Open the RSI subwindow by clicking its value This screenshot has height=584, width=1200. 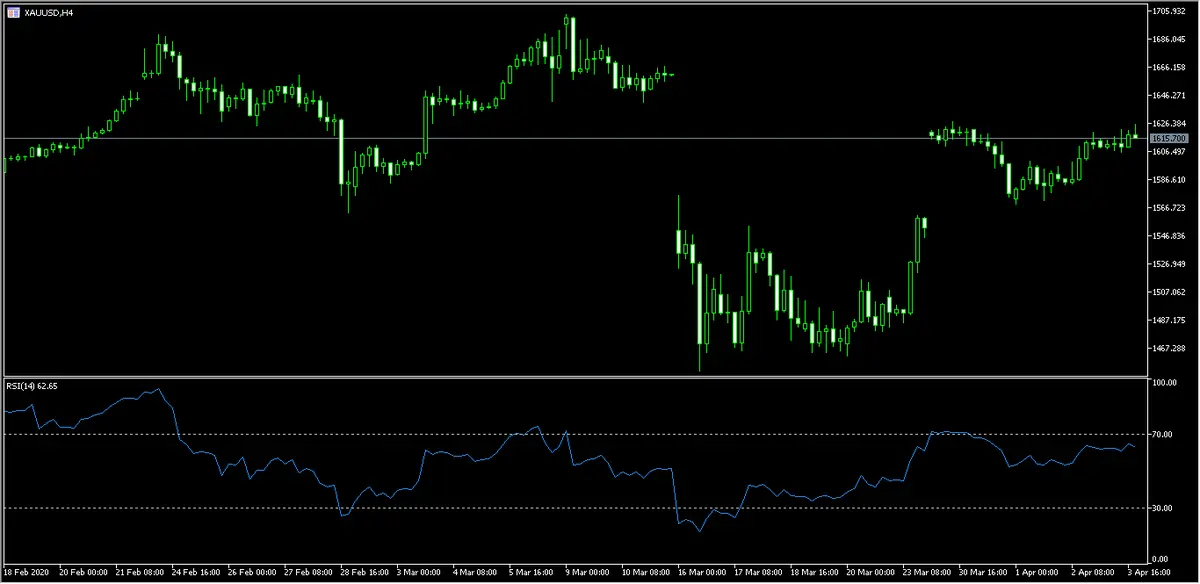pyautogui.click(x=56, y=384)
